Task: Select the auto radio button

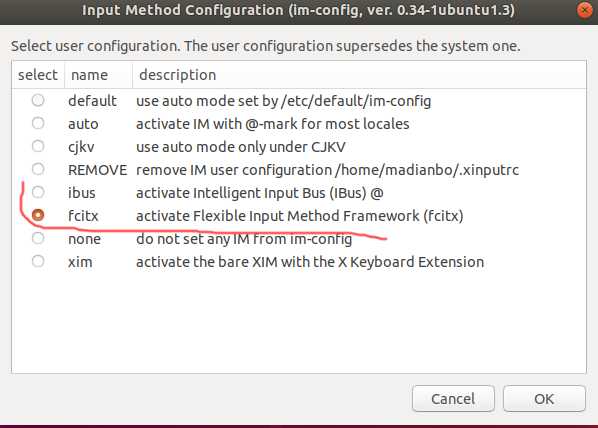Action: point(38,123)
